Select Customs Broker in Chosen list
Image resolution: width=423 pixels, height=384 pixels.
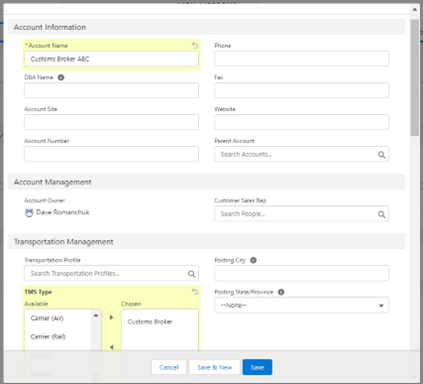point(160,322)
